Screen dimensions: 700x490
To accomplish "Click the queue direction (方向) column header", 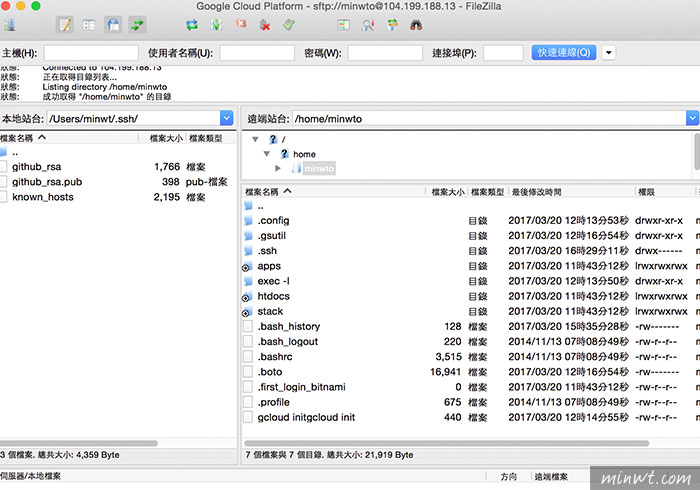I will (508, 477).
